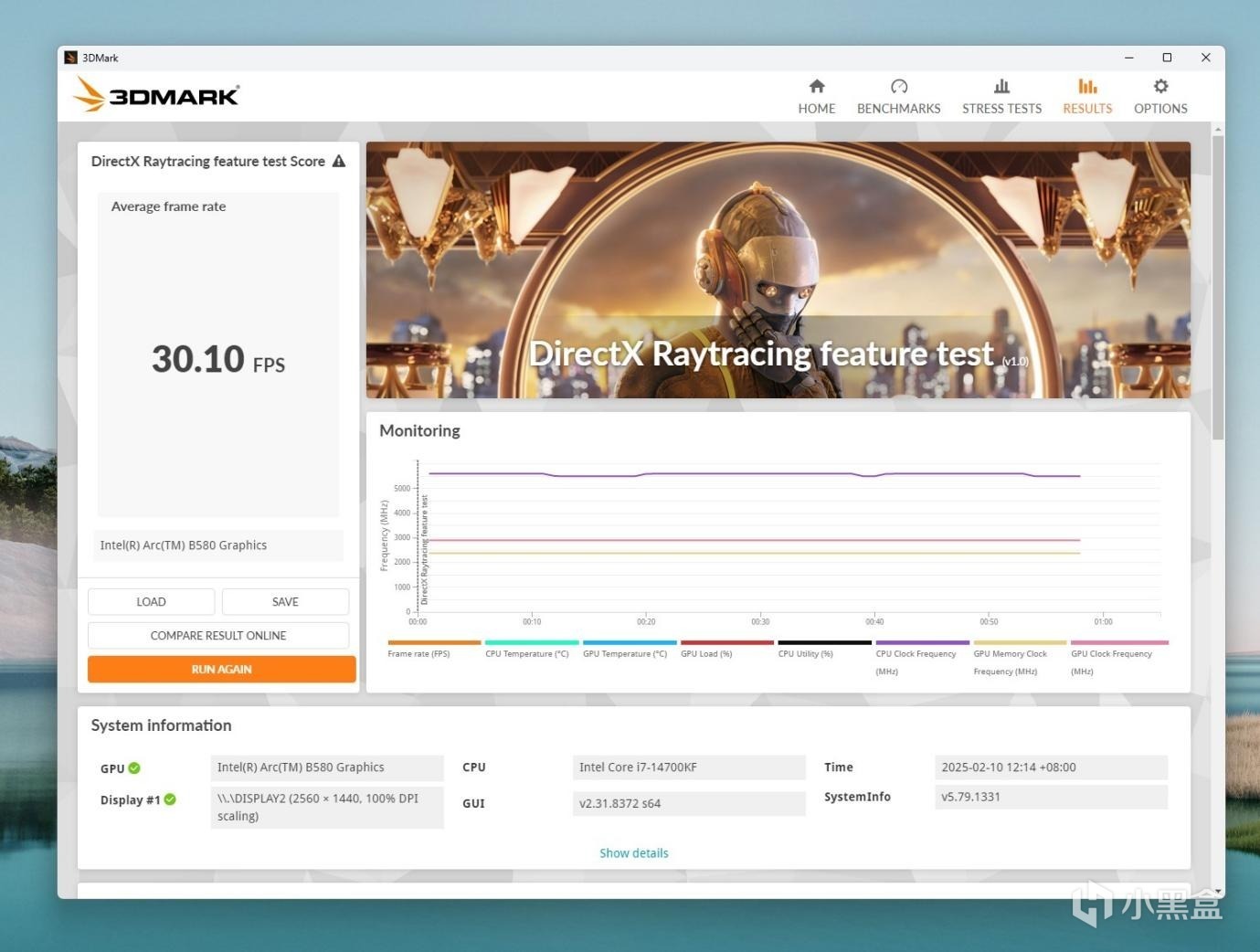Toggle the CPU Clock Frequency legend swatch
Screen dimensions: 1260x952
click(x=923, y=642)
